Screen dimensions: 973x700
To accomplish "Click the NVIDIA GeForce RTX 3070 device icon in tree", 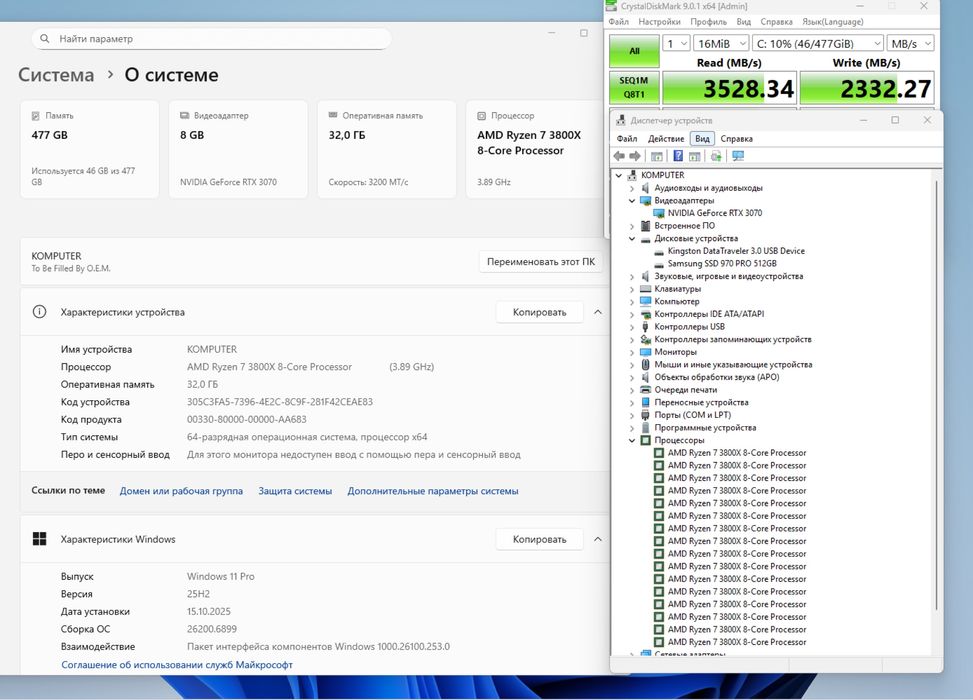I will (659, 213).
